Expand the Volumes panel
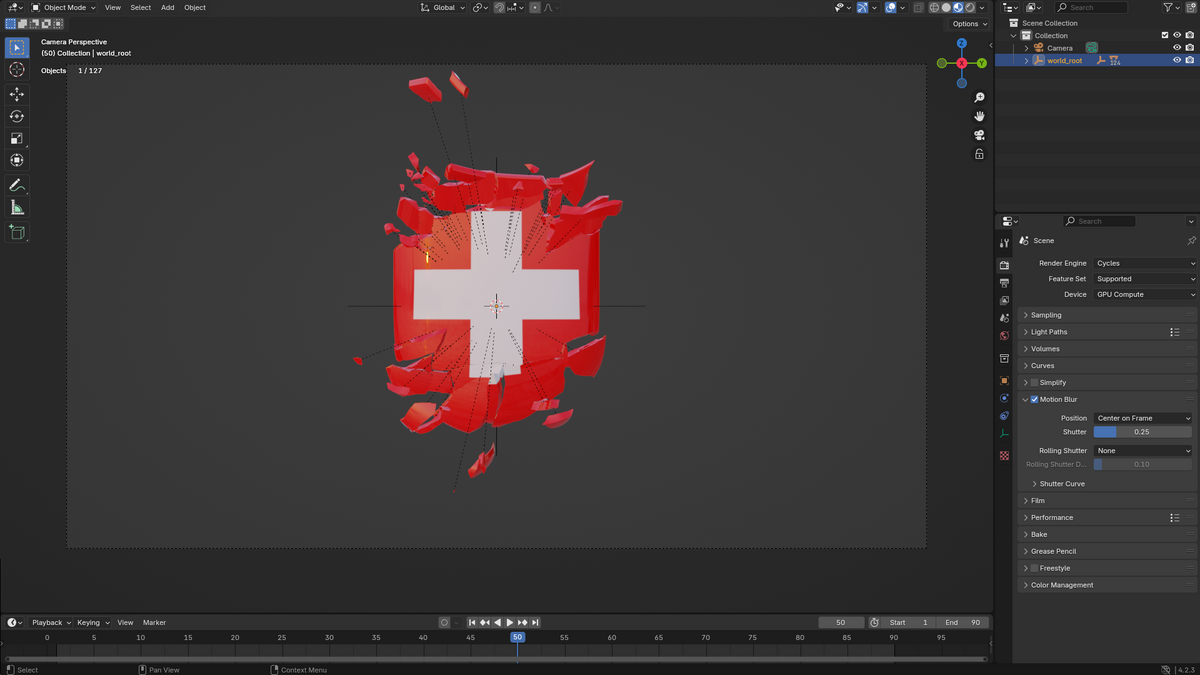 pos(1107,349)
